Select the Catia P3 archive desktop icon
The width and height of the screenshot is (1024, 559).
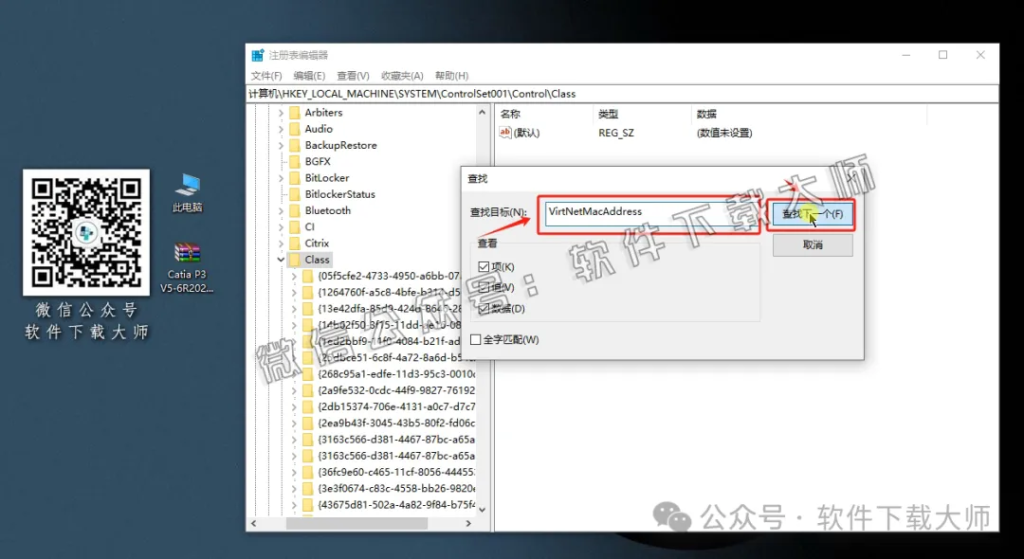(187, 267)
